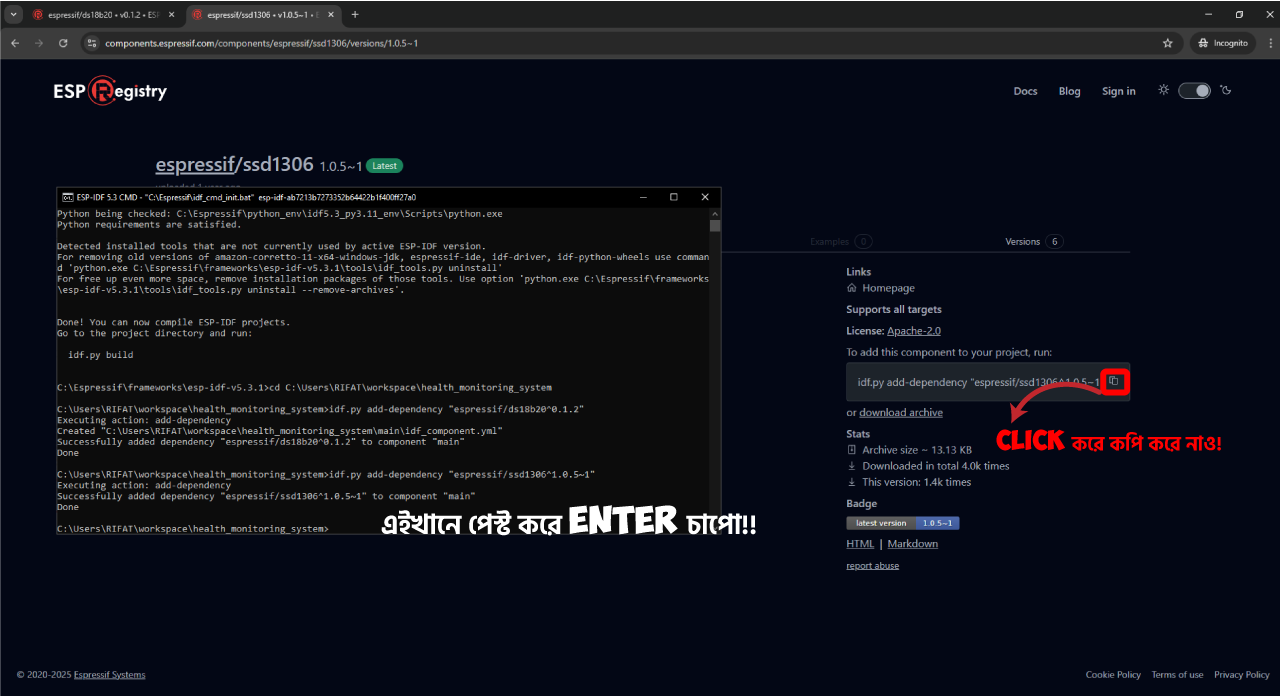Screen dimensions: 1280x696
Task: Open the espressif namespace link in title
Action: pyautogui.click(x=194, y=164)
